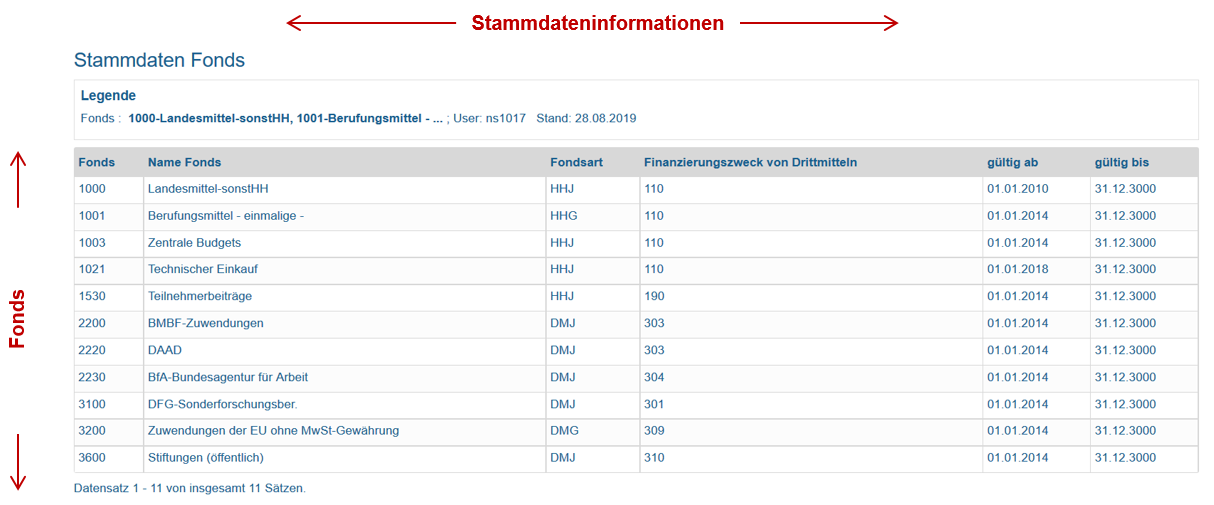Click the DMG Fondsart of fund 3200

564,431
